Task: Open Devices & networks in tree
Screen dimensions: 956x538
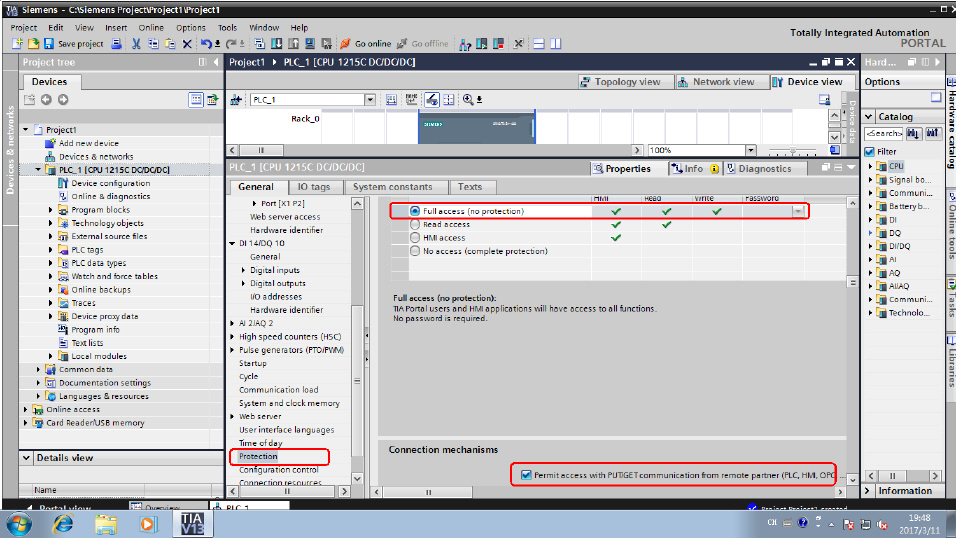Action: pos(96,157)
